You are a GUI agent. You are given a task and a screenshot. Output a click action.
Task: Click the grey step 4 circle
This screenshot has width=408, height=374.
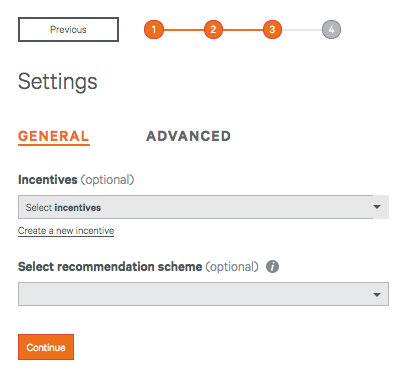[331, 30]
